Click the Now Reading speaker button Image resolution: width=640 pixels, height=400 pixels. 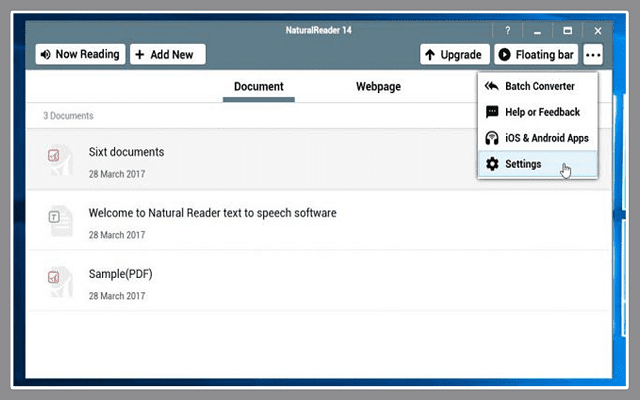(x=79, y=54)
